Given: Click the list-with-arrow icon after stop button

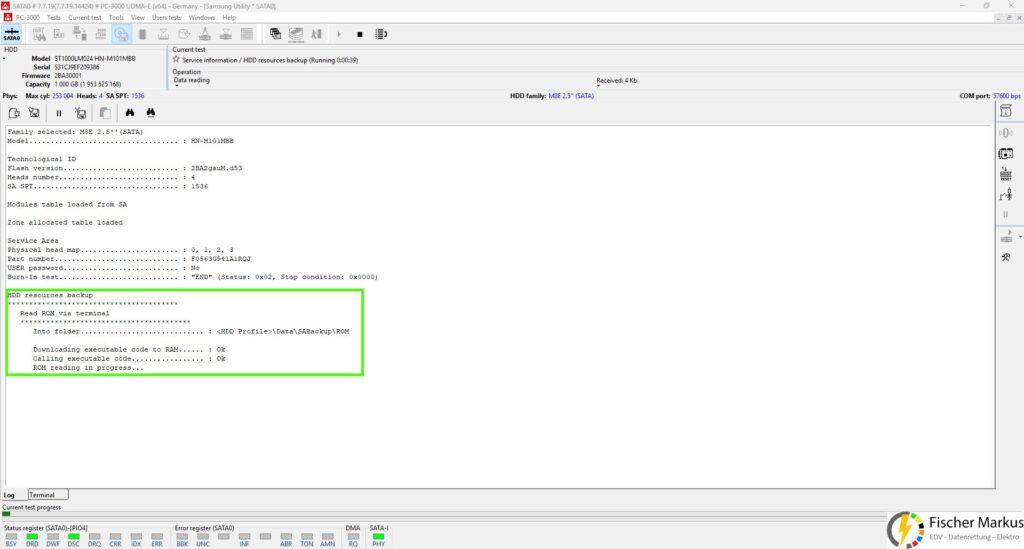Looking at the screenshot, I should pyautogui.click(x=381, y=34).
